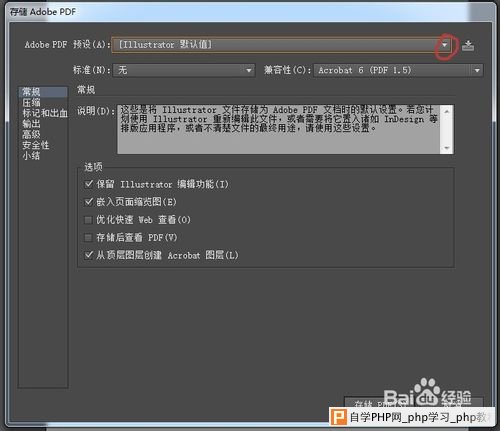This screenshot has height=431, width=500.
Task: Toggle 嵌入页面缩览图 checkbox
Action: 89,202
